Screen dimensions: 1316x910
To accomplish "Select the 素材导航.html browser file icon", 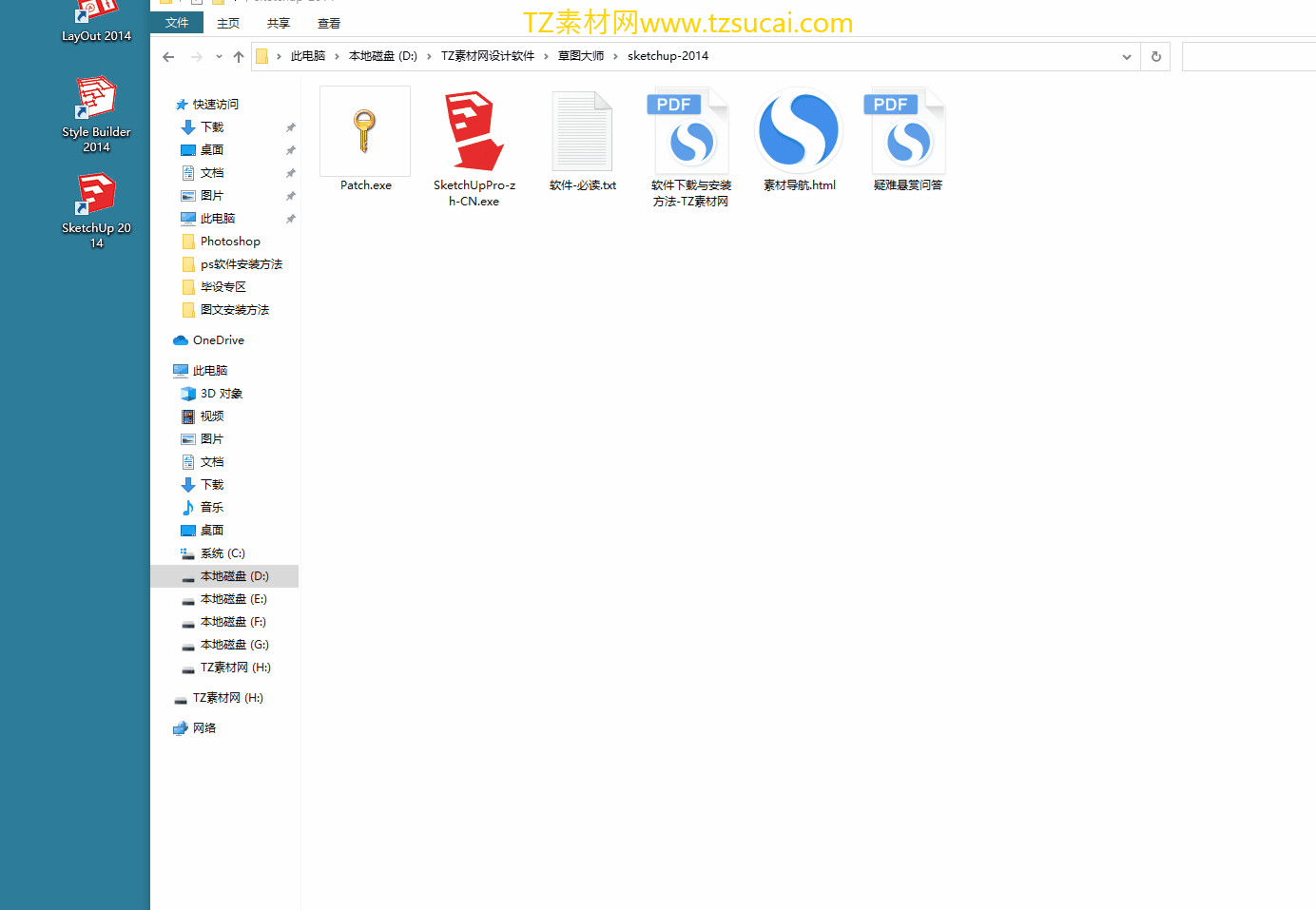I will (799, 131).
